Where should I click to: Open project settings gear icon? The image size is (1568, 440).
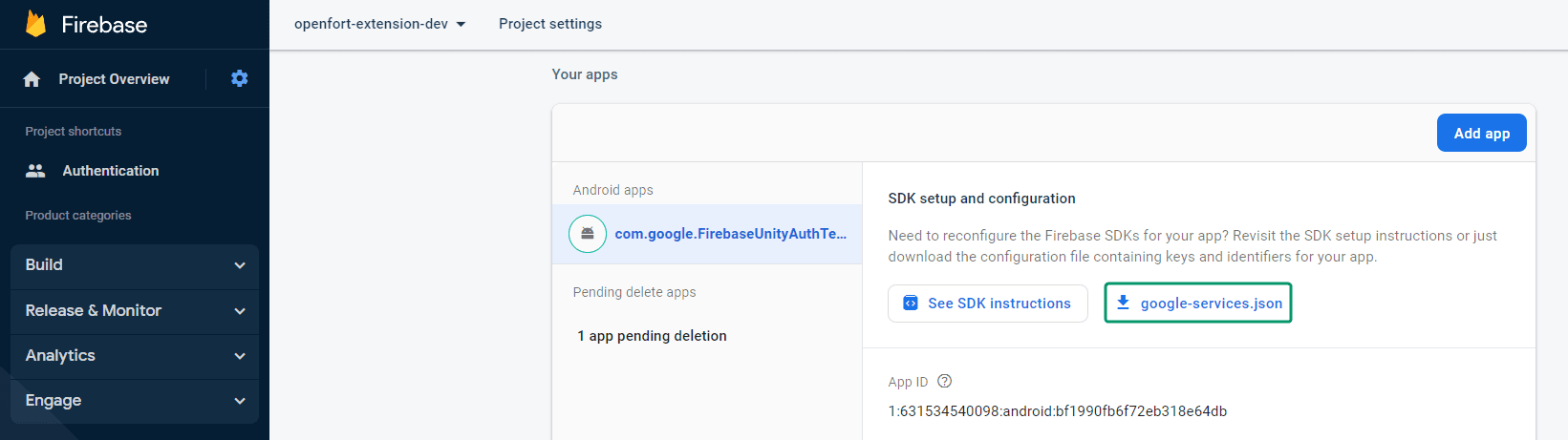coord(239,78)
